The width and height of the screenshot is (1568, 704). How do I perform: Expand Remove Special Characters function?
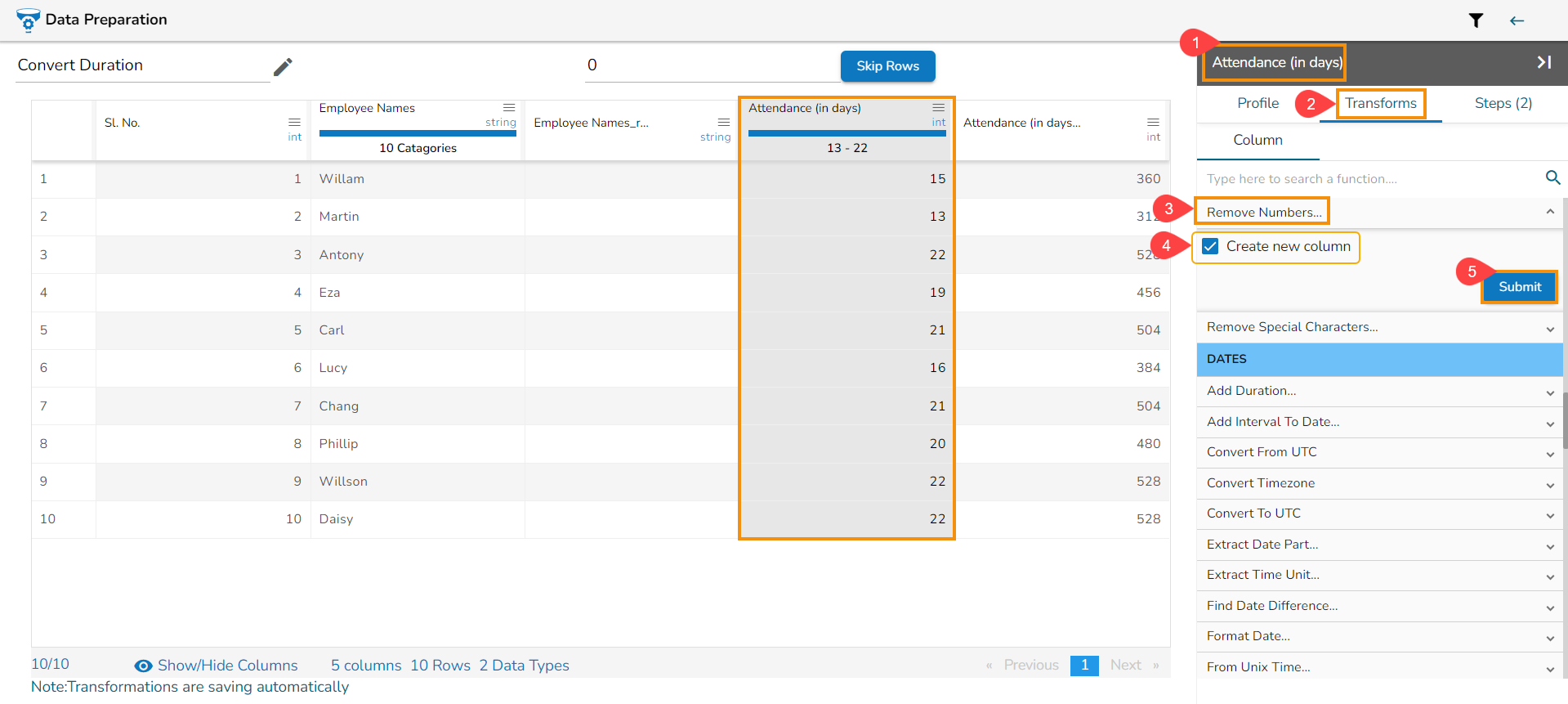[x=1549, y=328]
